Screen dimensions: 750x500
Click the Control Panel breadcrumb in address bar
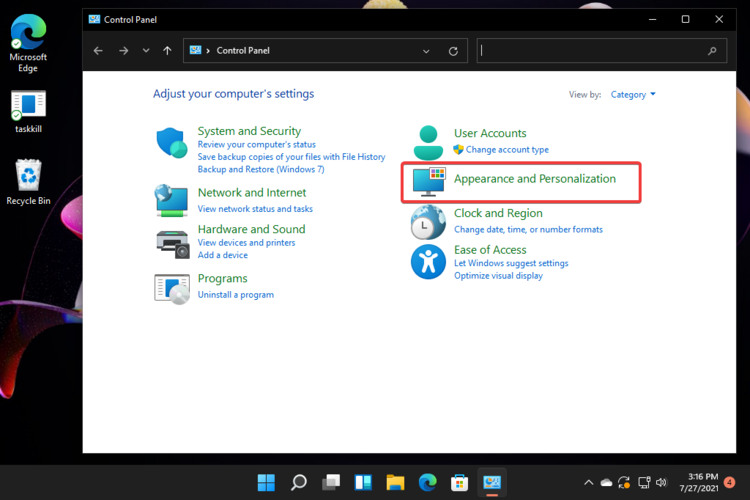(243, 51)
